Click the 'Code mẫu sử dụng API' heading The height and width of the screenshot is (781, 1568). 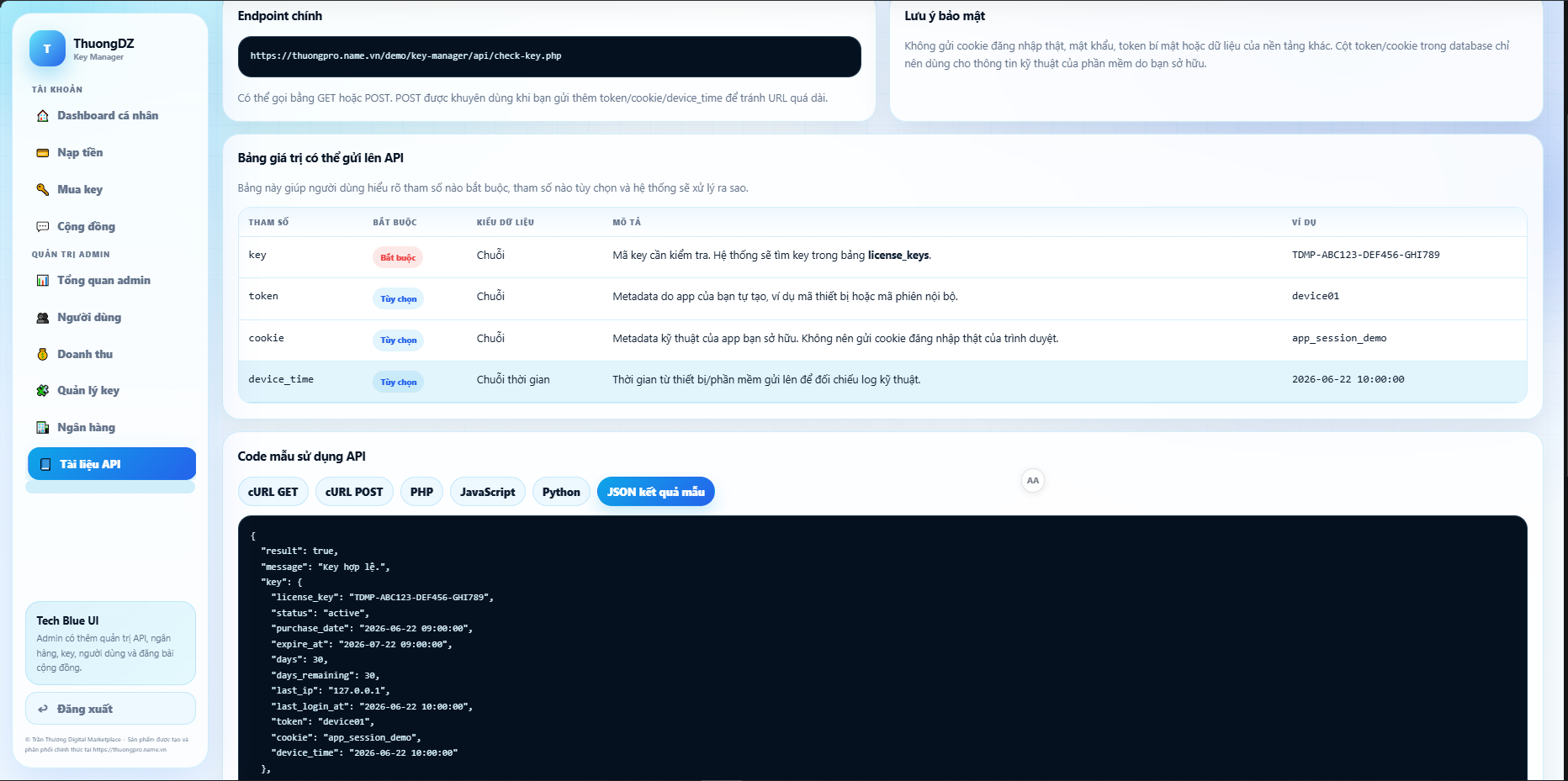click(x=301, y=456)
